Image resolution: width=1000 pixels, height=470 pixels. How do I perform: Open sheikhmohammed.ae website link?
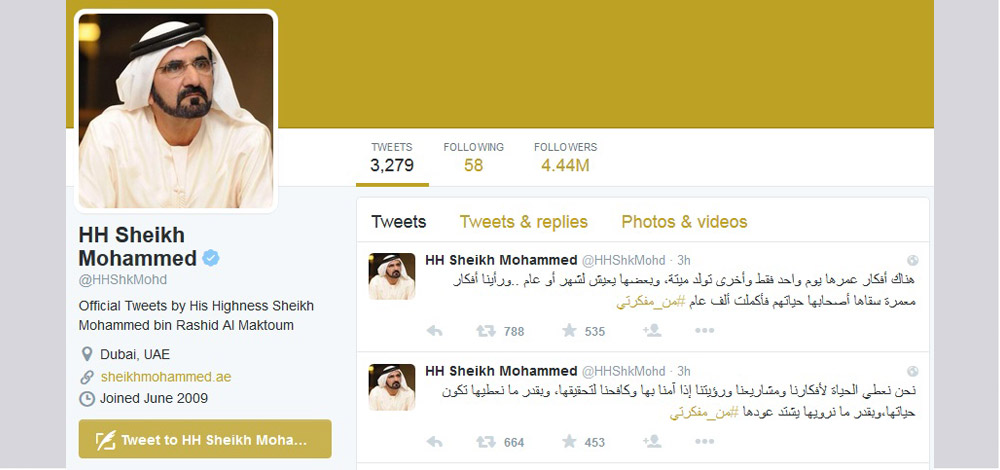(166, 377)
